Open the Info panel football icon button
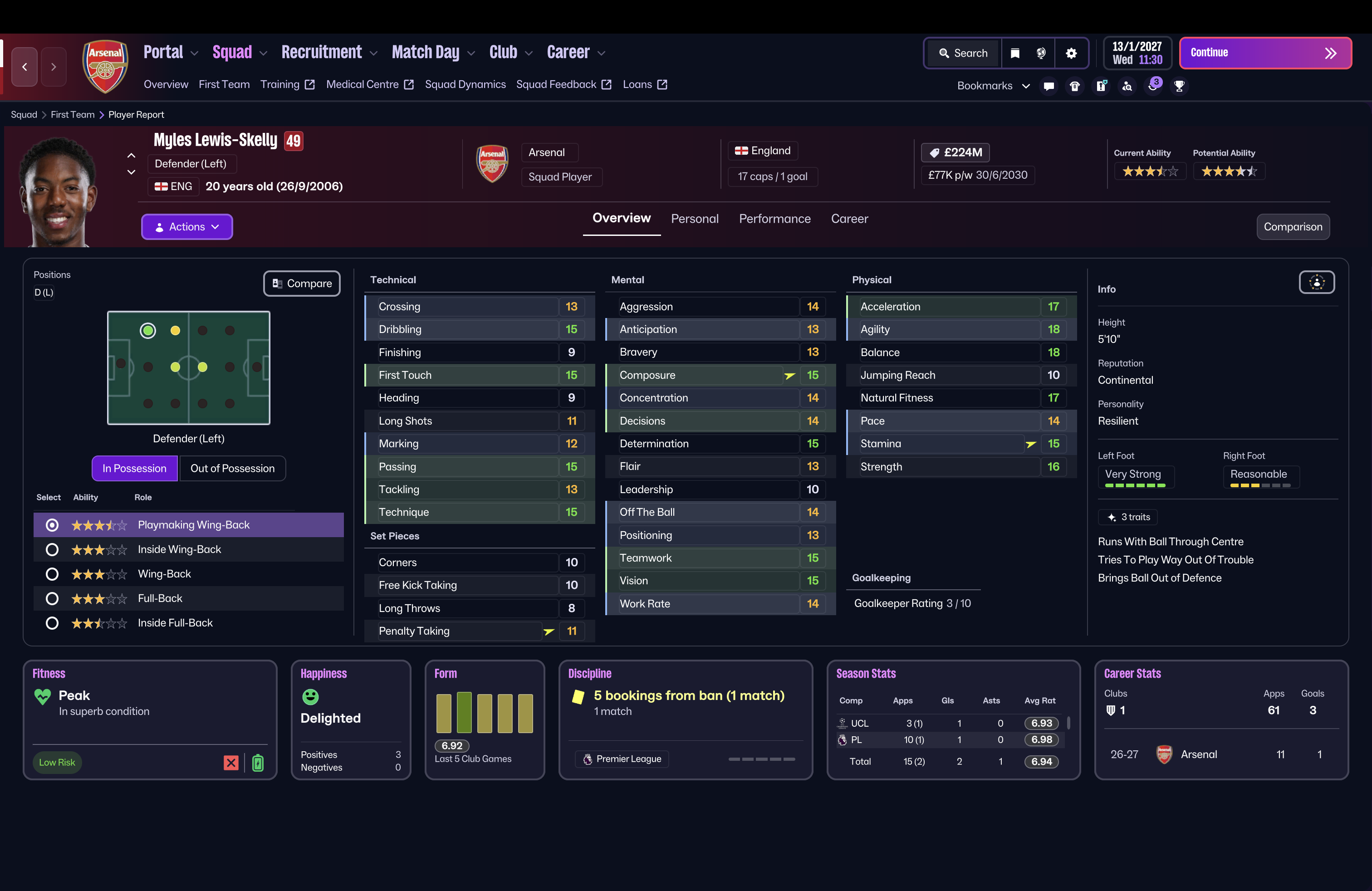This screenshot has width=1372, height=891. [x=1317, y=282]
